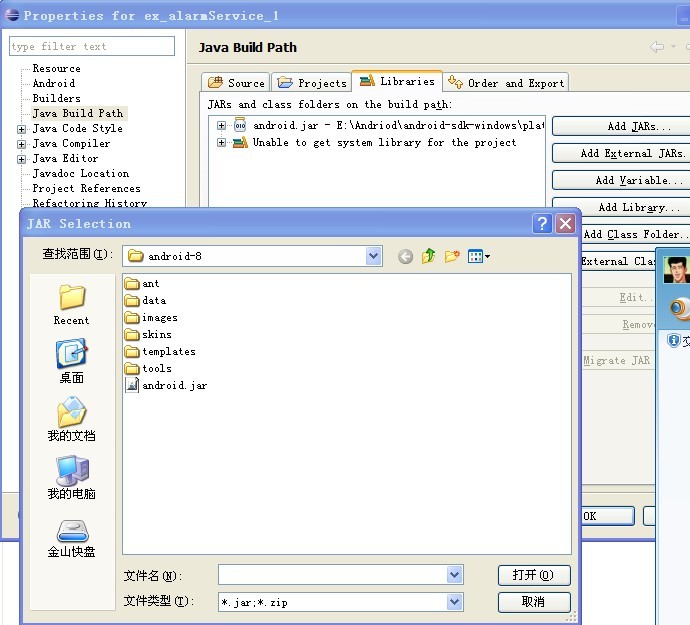Click the back arrow in Properties header

pos(657,47)
